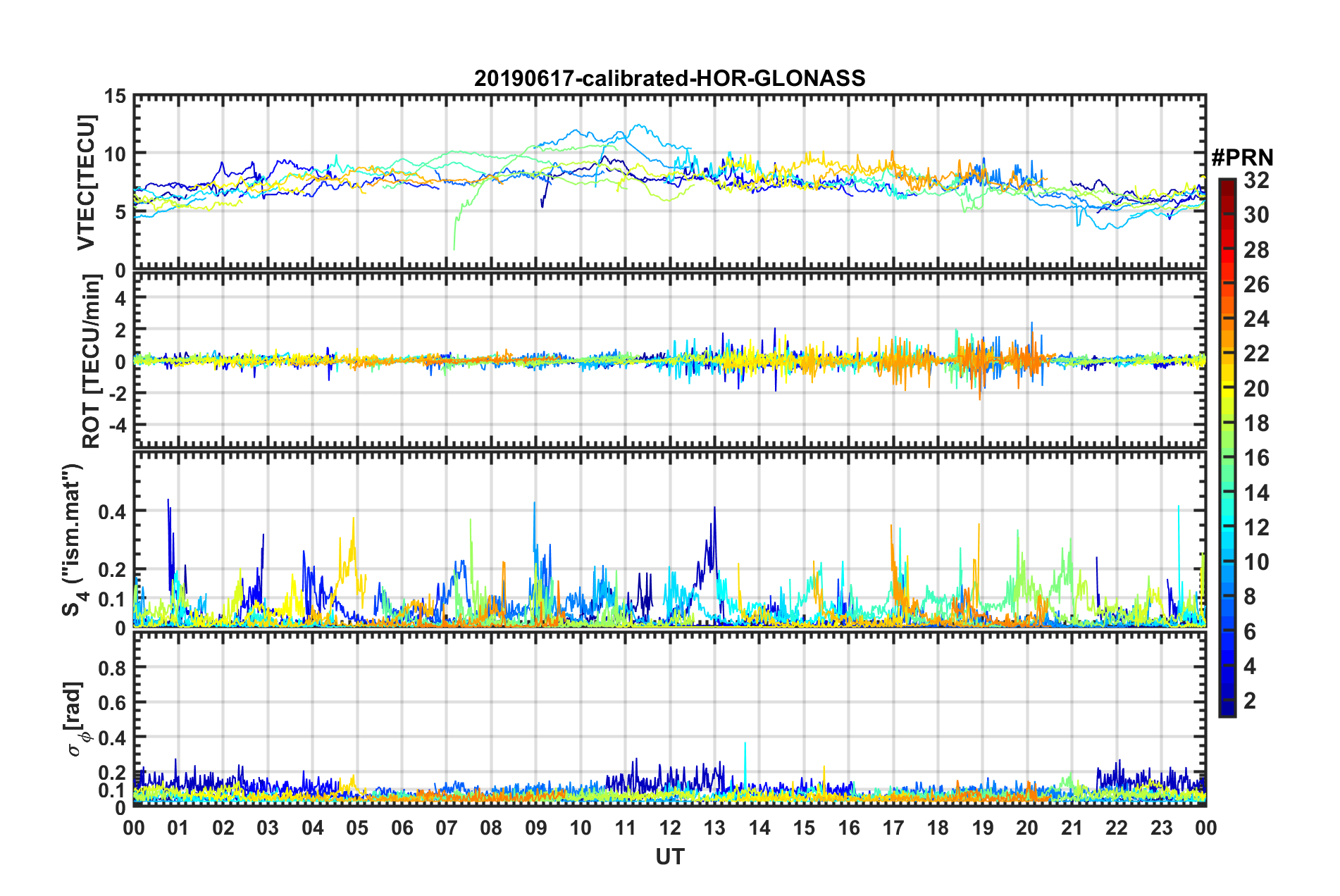Image resolution: width=1340 pixels, height=896 pixels.
Task: Click colorbar tick label 26
Action: pyautogui.click(x=1256, y=285)
